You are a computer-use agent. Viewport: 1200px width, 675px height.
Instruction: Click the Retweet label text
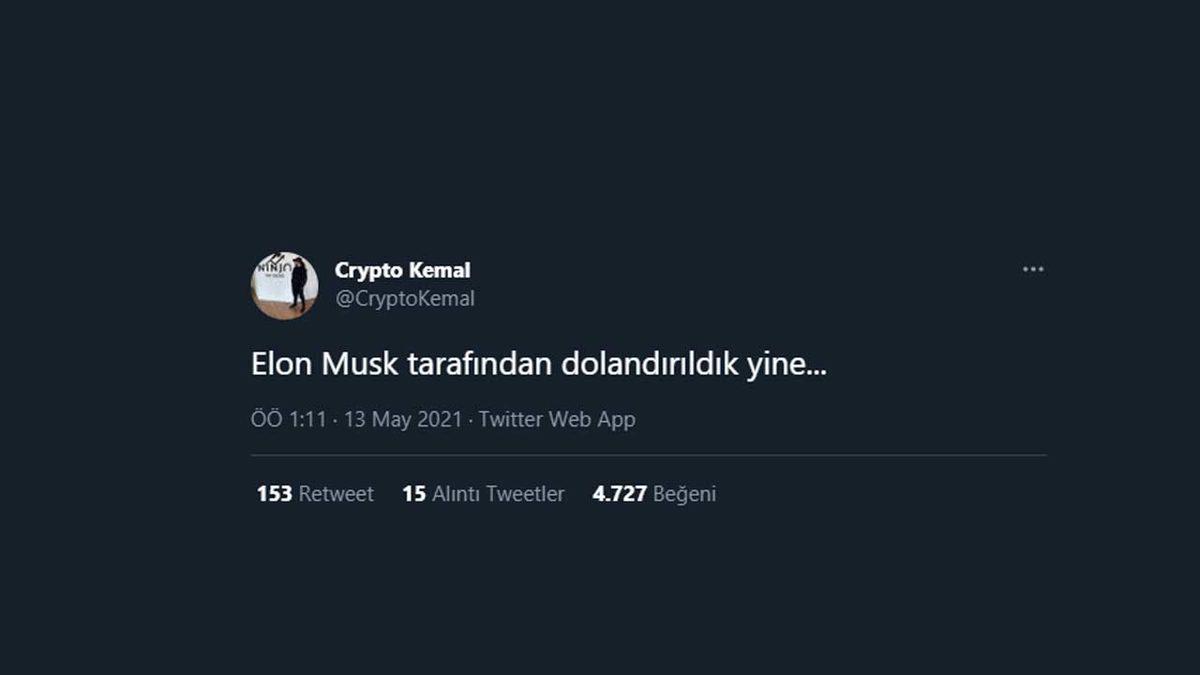point(335,493)
